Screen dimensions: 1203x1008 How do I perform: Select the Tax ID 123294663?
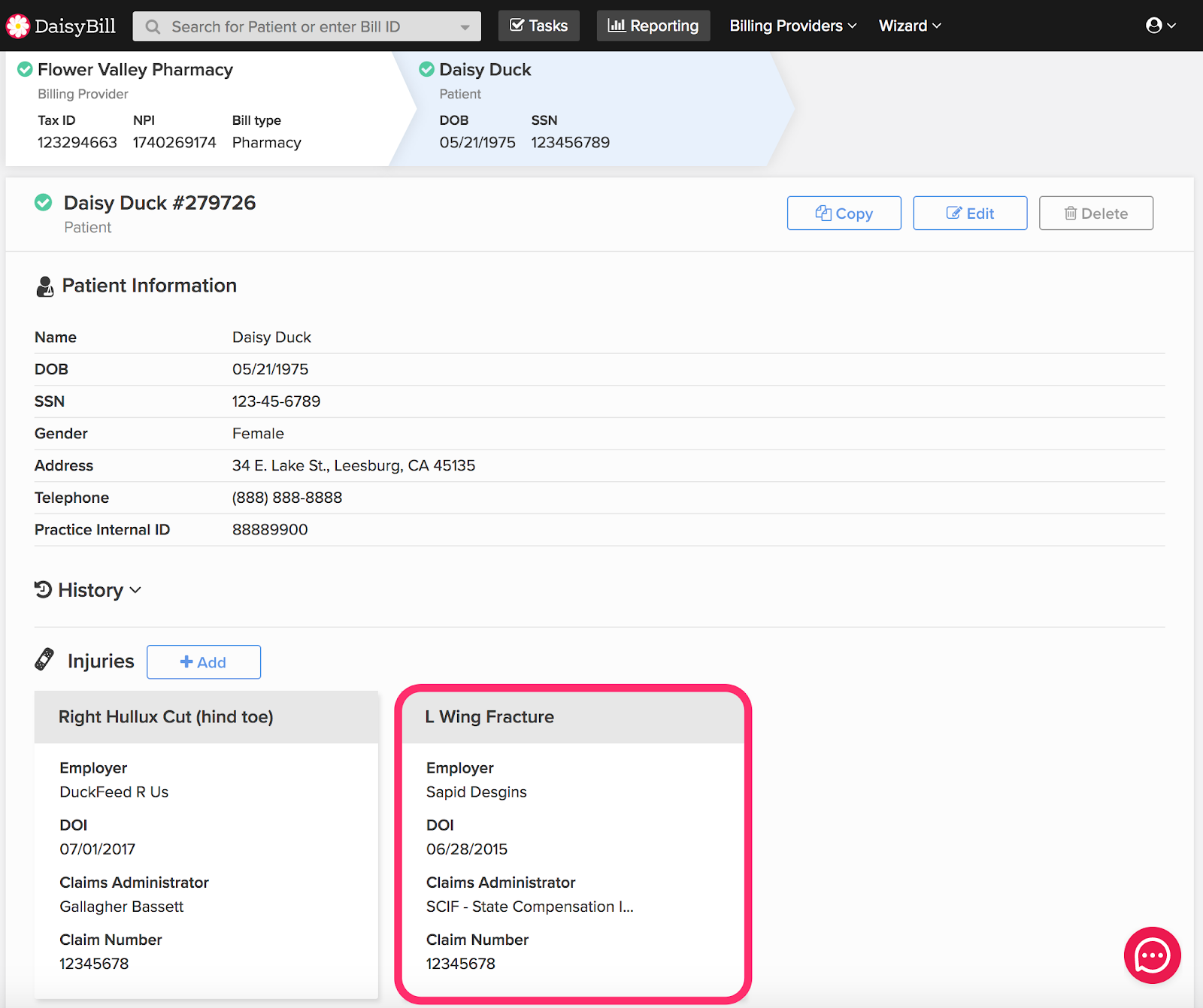77,143
